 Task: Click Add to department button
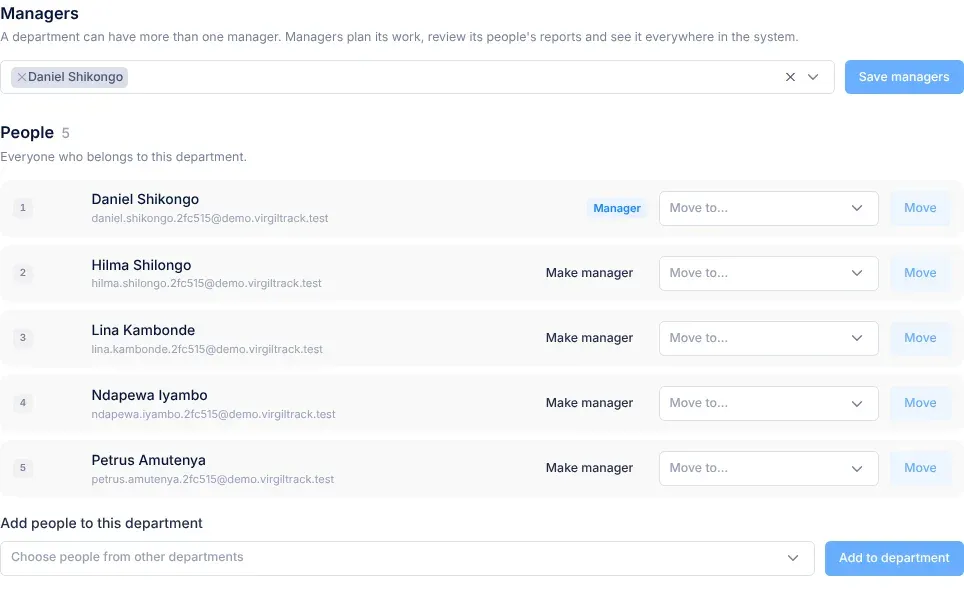[894, 558]
